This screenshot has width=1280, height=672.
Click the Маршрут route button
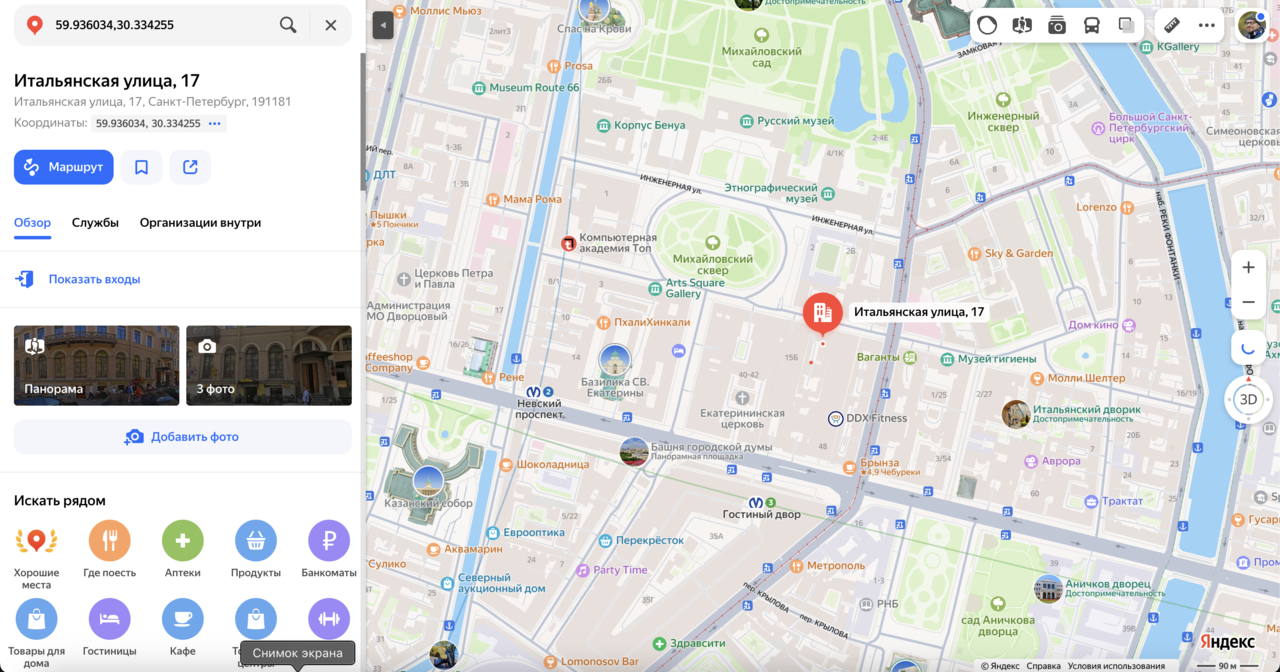click(x=64, y=167)
